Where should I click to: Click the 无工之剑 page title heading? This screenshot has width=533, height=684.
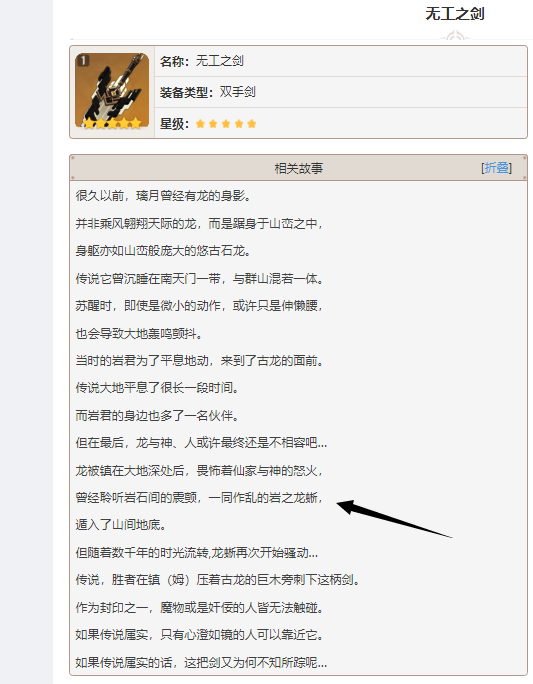tap(455, 14)
